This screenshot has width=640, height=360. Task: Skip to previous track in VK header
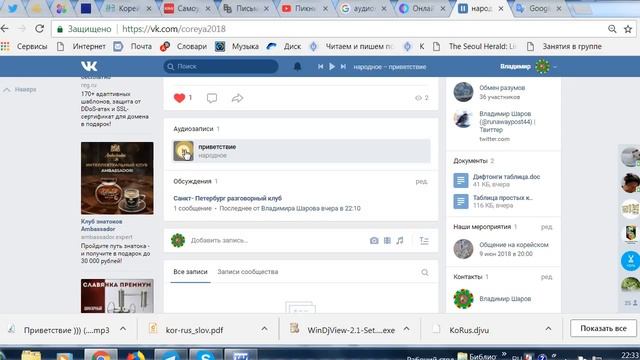point(320,67)
